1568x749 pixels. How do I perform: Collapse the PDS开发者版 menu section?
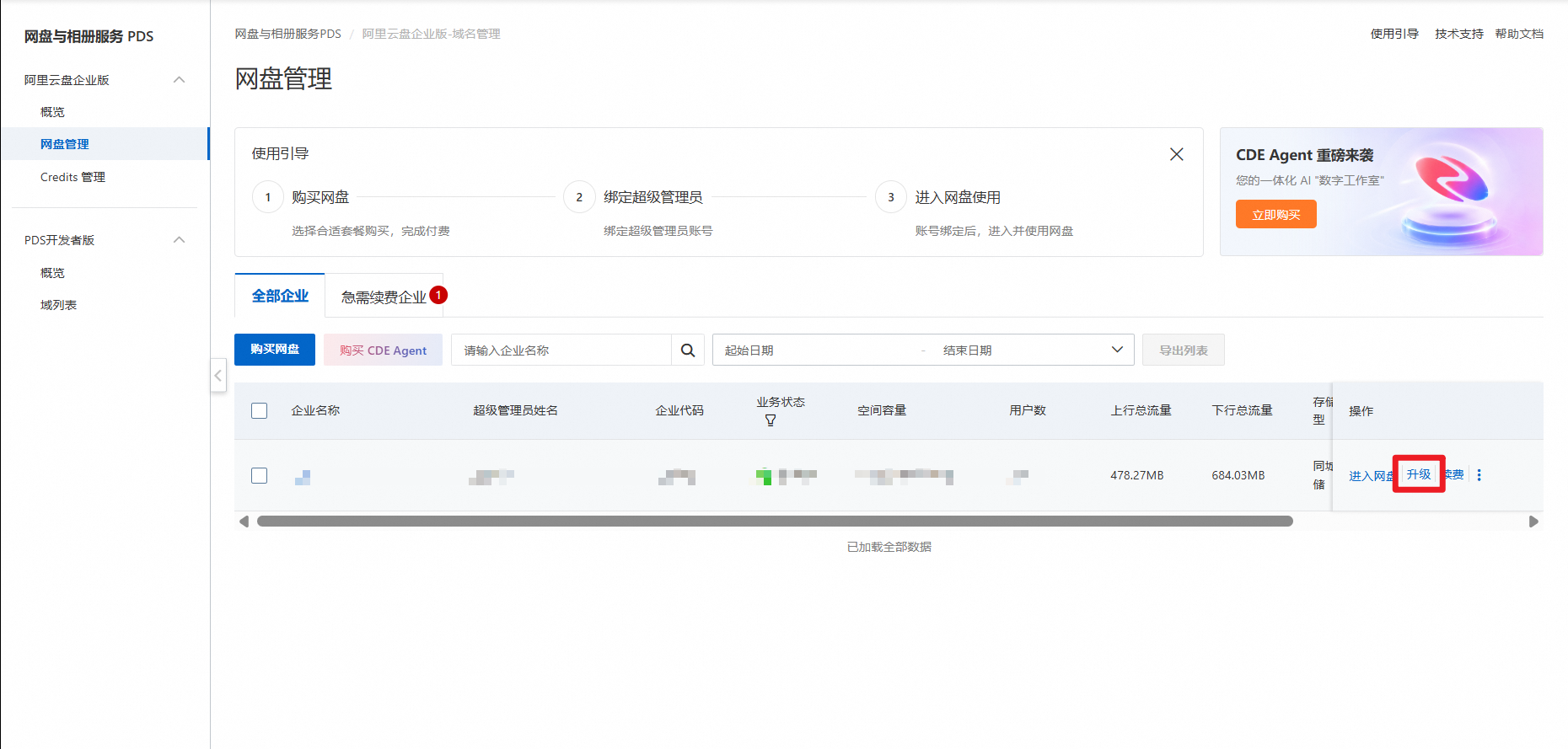[x=179, y=240]
